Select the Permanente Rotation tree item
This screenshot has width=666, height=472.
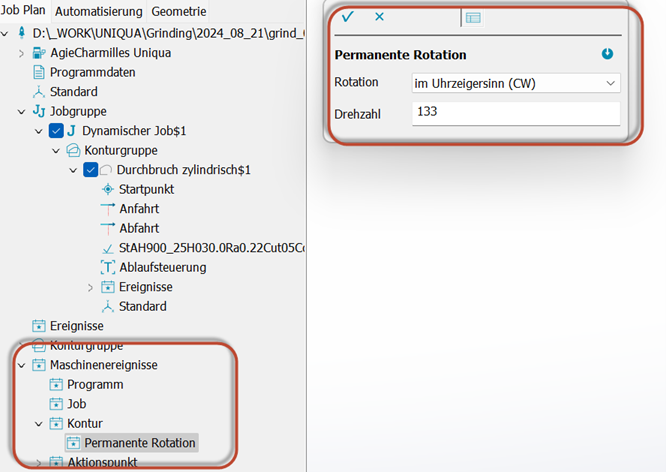(x=139, y=443)
